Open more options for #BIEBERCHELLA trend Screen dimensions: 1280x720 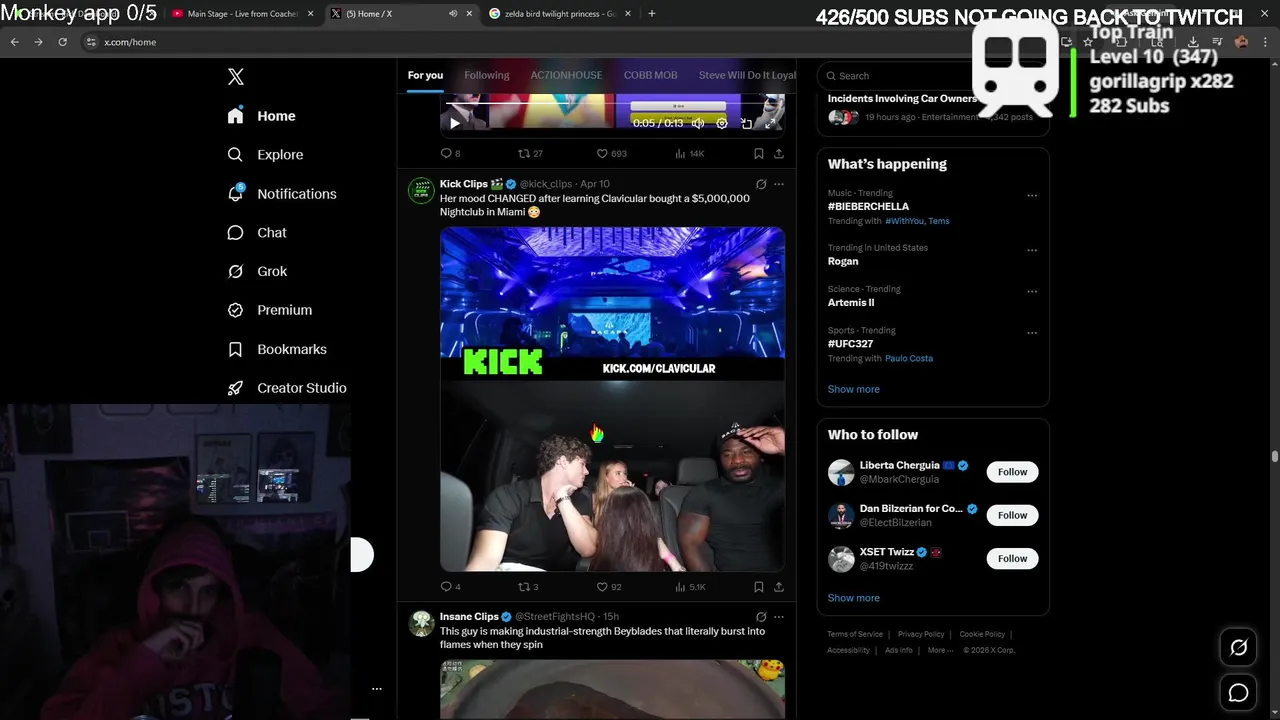click(x=1032, y=196)
